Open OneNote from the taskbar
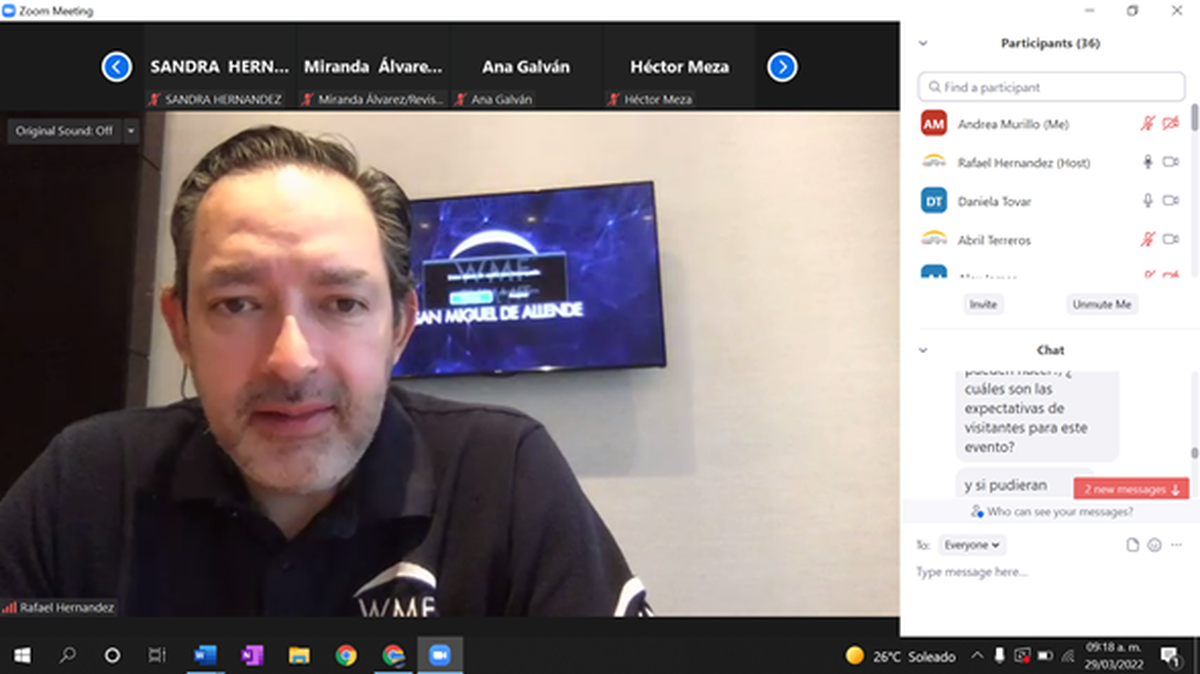This screenshot has height=674, width=1200. (x=251, y=655)
